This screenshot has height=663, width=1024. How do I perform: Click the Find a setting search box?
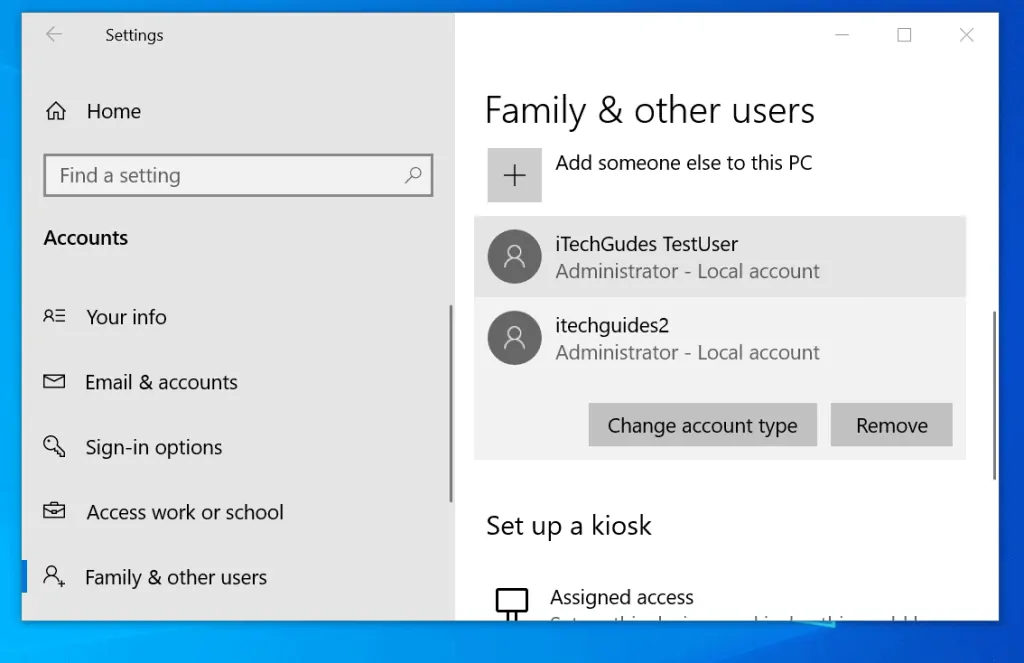(225, 176)
